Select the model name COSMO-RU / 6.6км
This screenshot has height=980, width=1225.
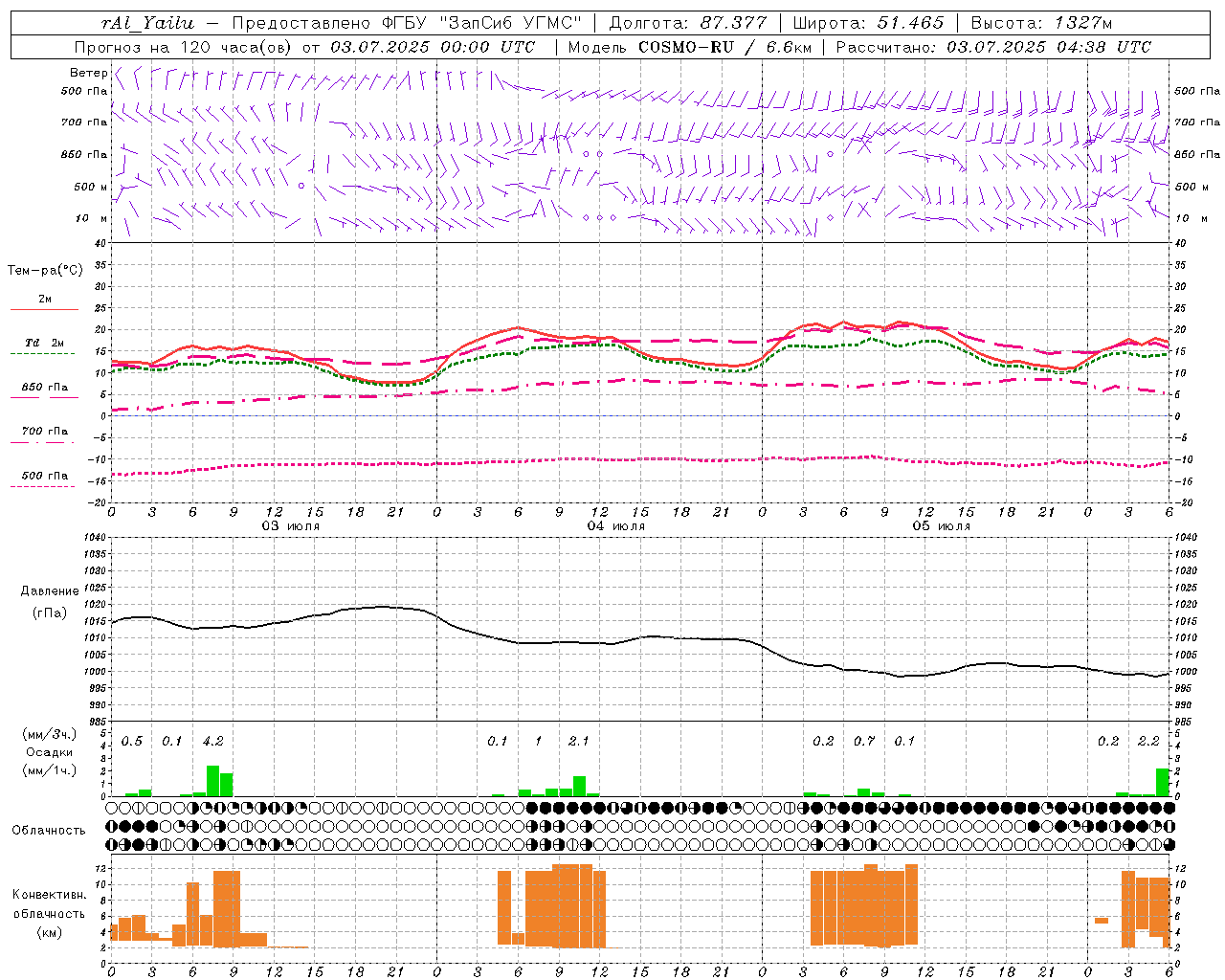click(x=724, y=47)
